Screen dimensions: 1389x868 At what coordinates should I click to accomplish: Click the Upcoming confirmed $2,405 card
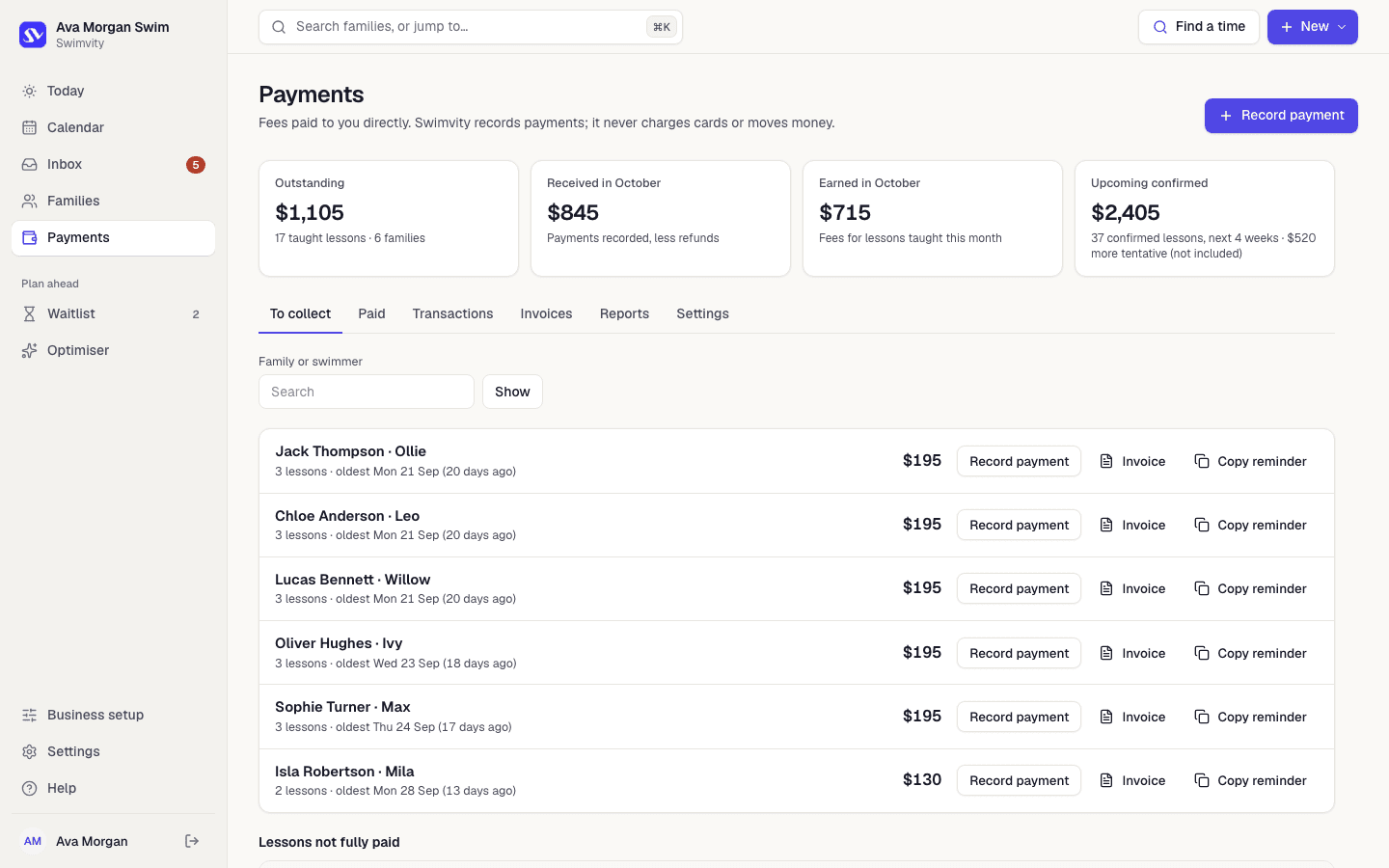click(x=1205, y=218)
